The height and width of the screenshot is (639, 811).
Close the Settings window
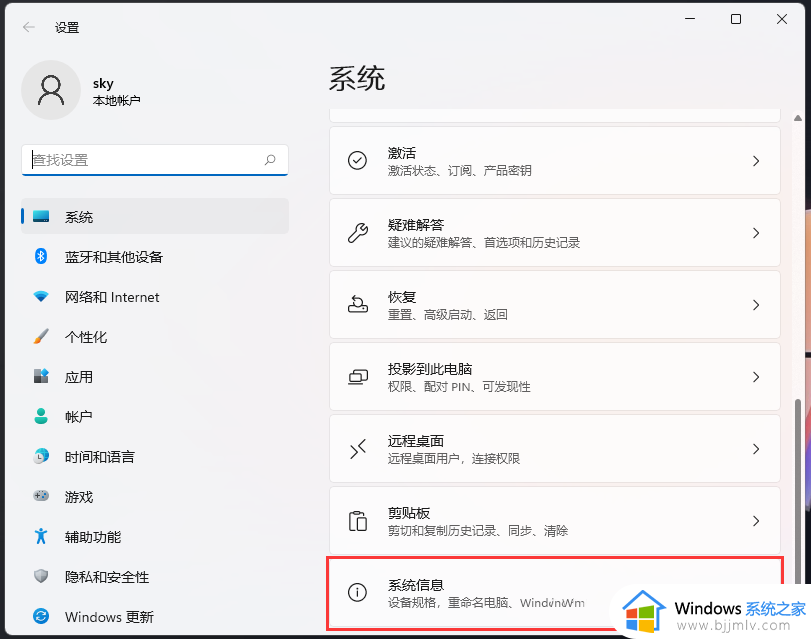pyautogui.click(x=782, y=19)
